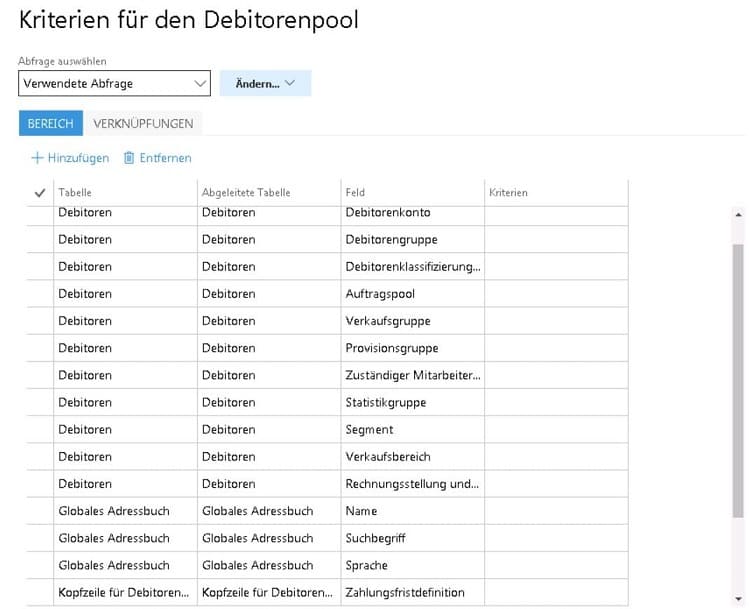Switch to the VERKNÜPFUNGEN tab

143,123
